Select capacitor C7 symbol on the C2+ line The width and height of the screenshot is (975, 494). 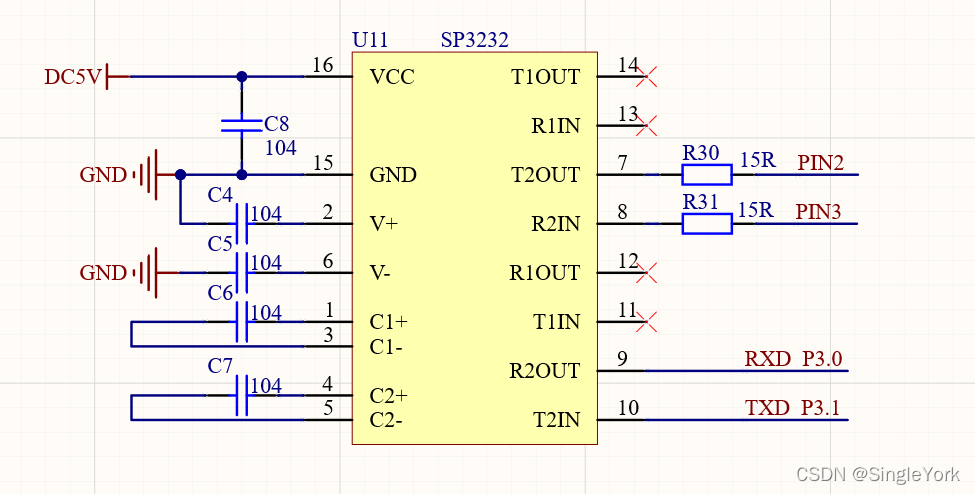point(242,395)
